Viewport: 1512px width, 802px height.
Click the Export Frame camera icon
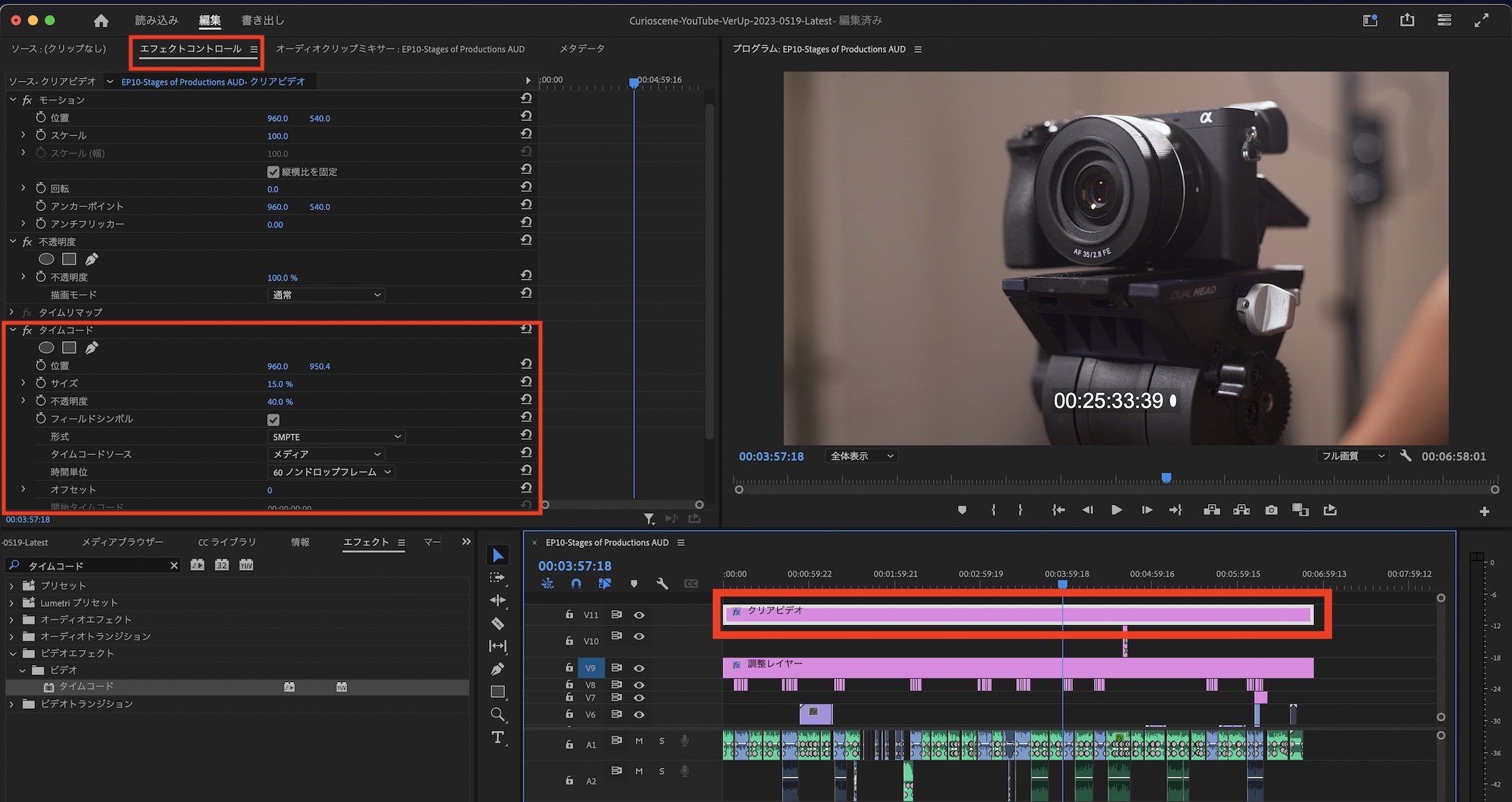(x=1271, y=510)
